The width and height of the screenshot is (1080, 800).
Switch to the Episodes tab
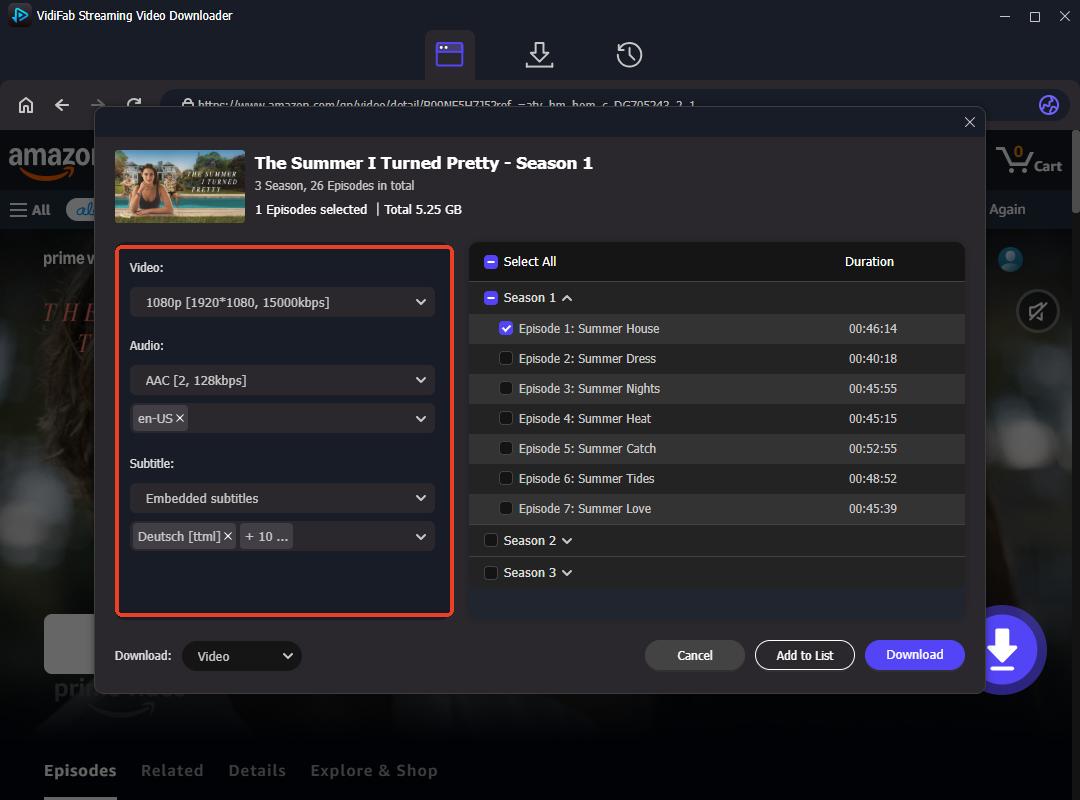80,770
